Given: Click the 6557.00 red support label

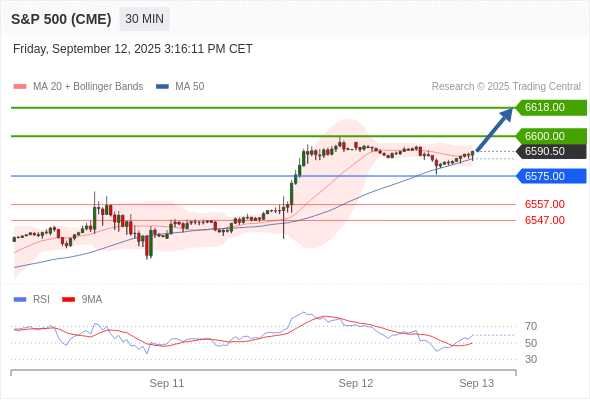Looking at the screenshot, I should [544, 204].
